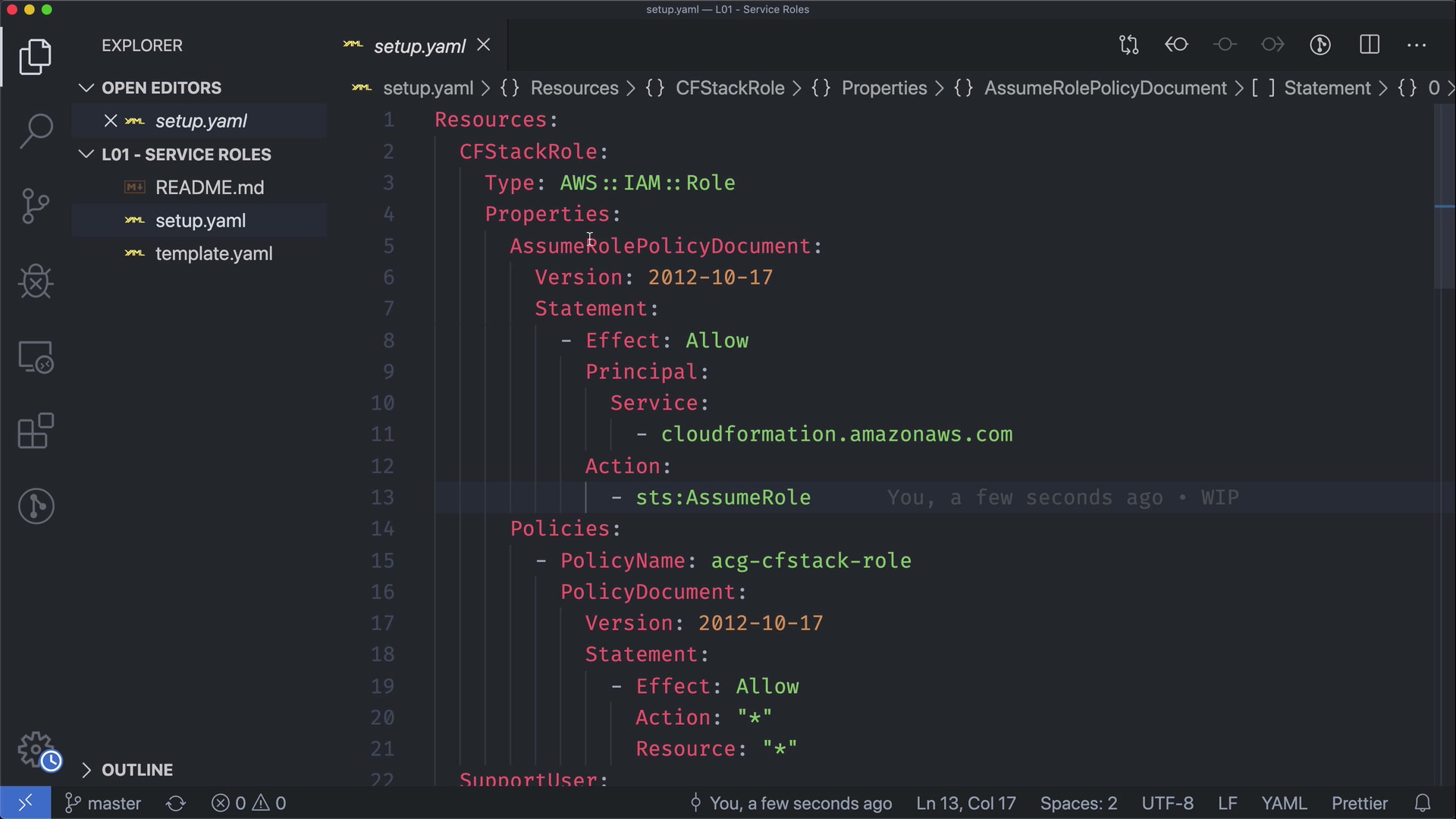Open Run and Debug view
Screen dimensions: 1456x819
(36, 281)
